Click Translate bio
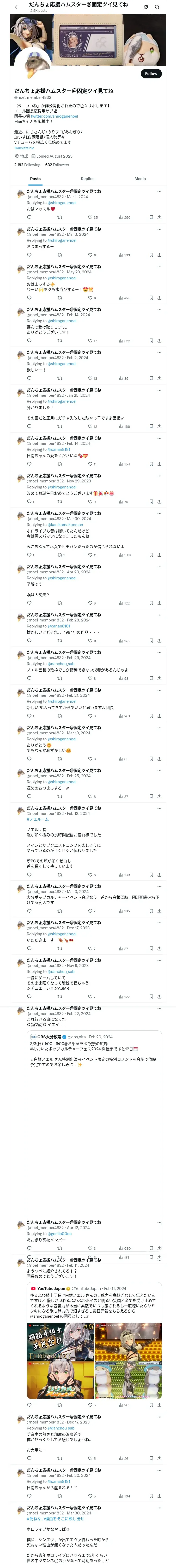The height and width of the screenshot is (1568, 176). point(24,148)
